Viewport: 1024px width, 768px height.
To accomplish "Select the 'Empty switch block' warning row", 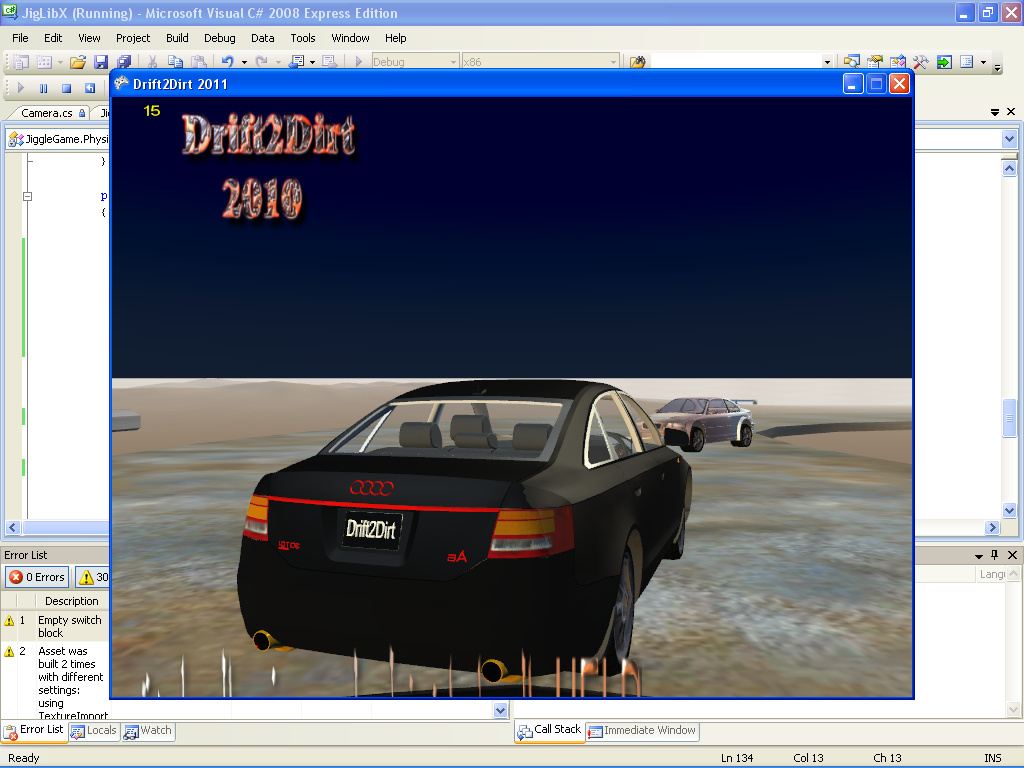I will click(55, 626).
